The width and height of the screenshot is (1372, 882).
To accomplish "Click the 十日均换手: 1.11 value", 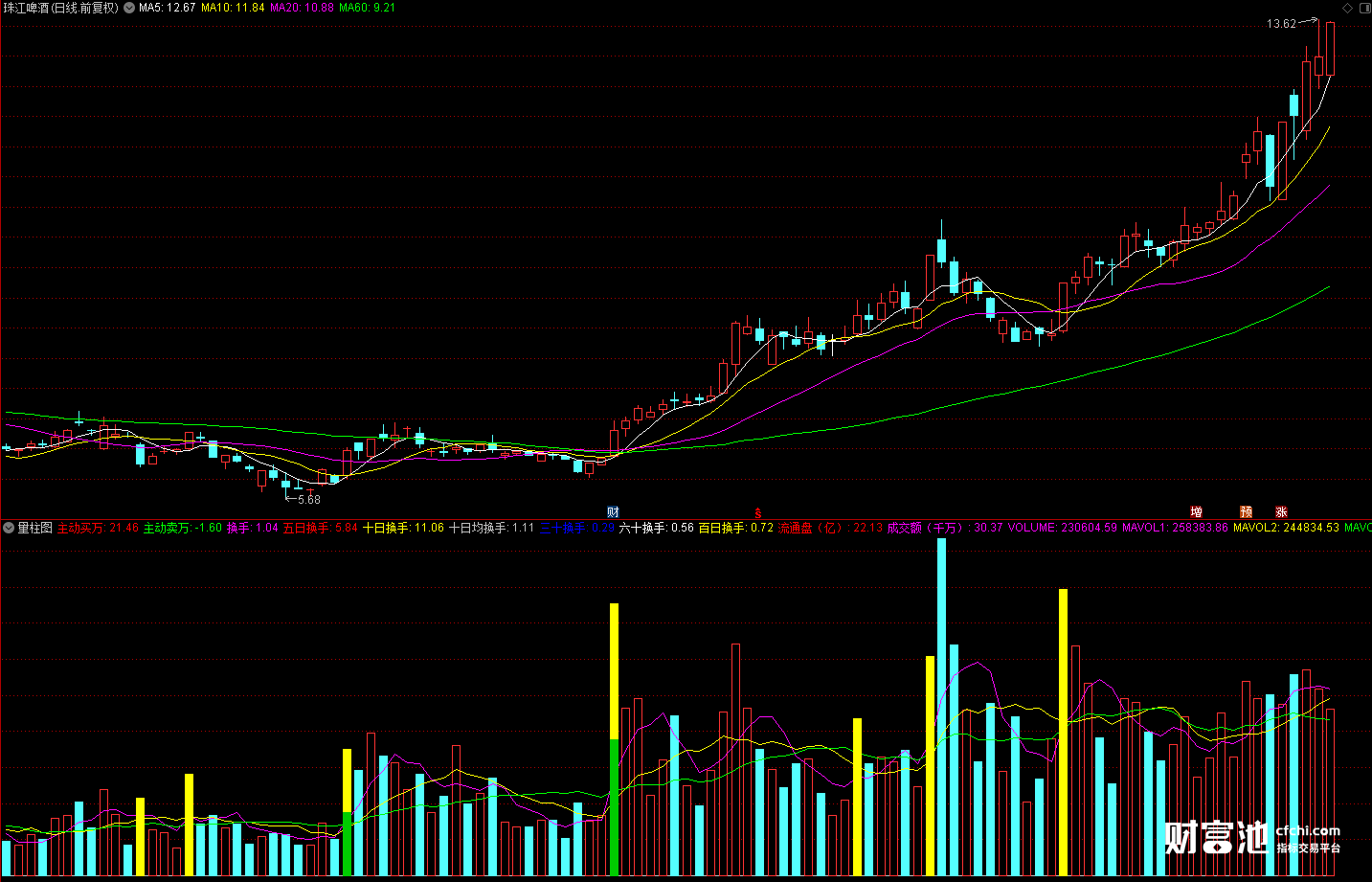I will click(x=492, y=528).
